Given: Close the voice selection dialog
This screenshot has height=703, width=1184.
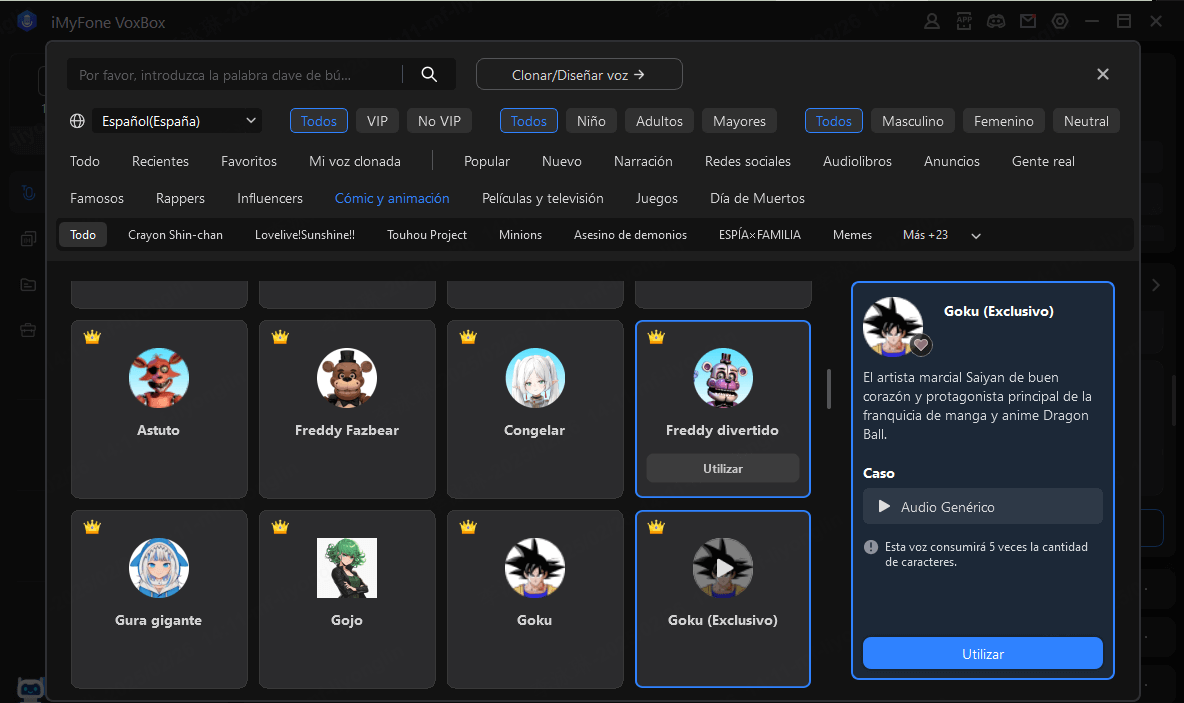Looking at the screenshot, I should pos(1103,74).
